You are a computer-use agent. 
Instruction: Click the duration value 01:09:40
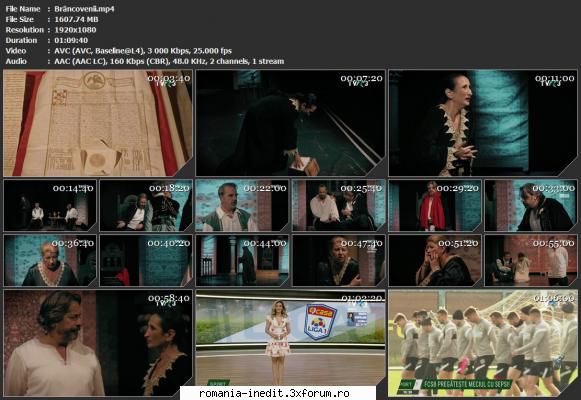pyautogui.click(x=72, y=40)
